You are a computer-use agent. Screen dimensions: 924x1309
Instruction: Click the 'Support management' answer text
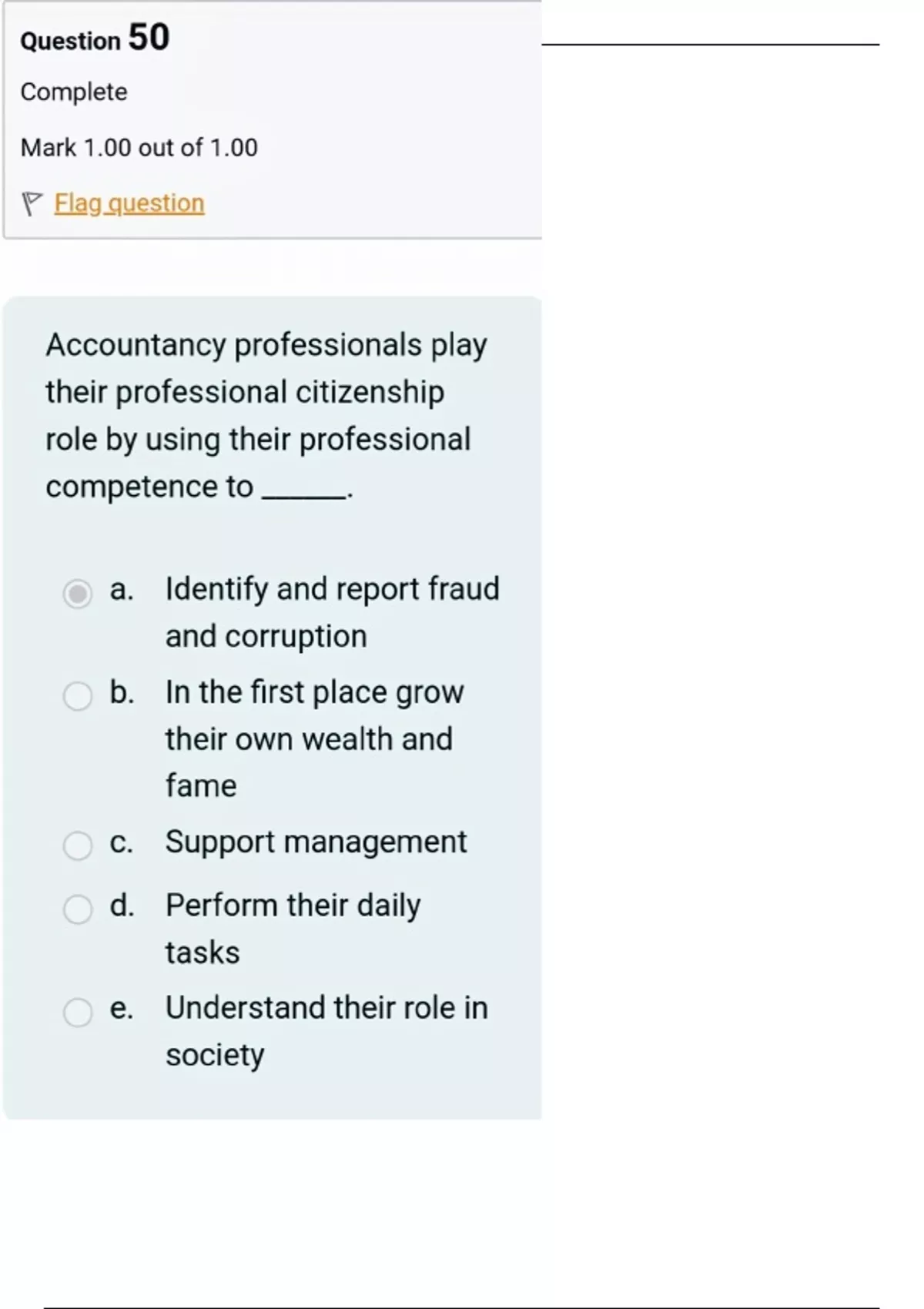[x=316, y=842]
